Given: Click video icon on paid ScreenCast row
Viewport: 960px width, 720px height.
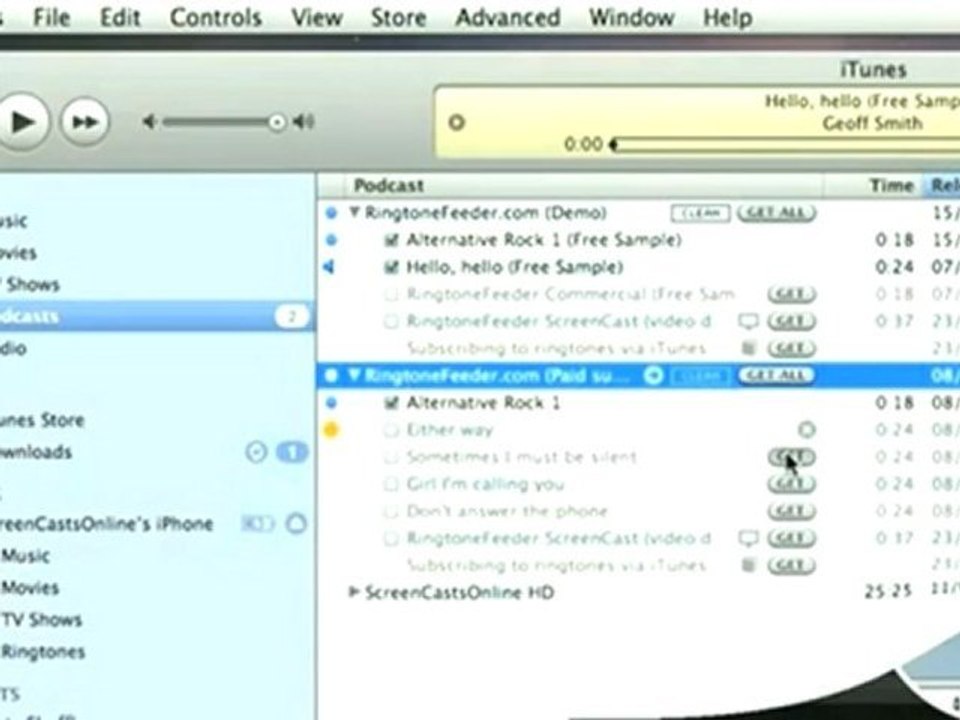Looking at the screenshot, I should pyautogui.click(x=748, y=538).
